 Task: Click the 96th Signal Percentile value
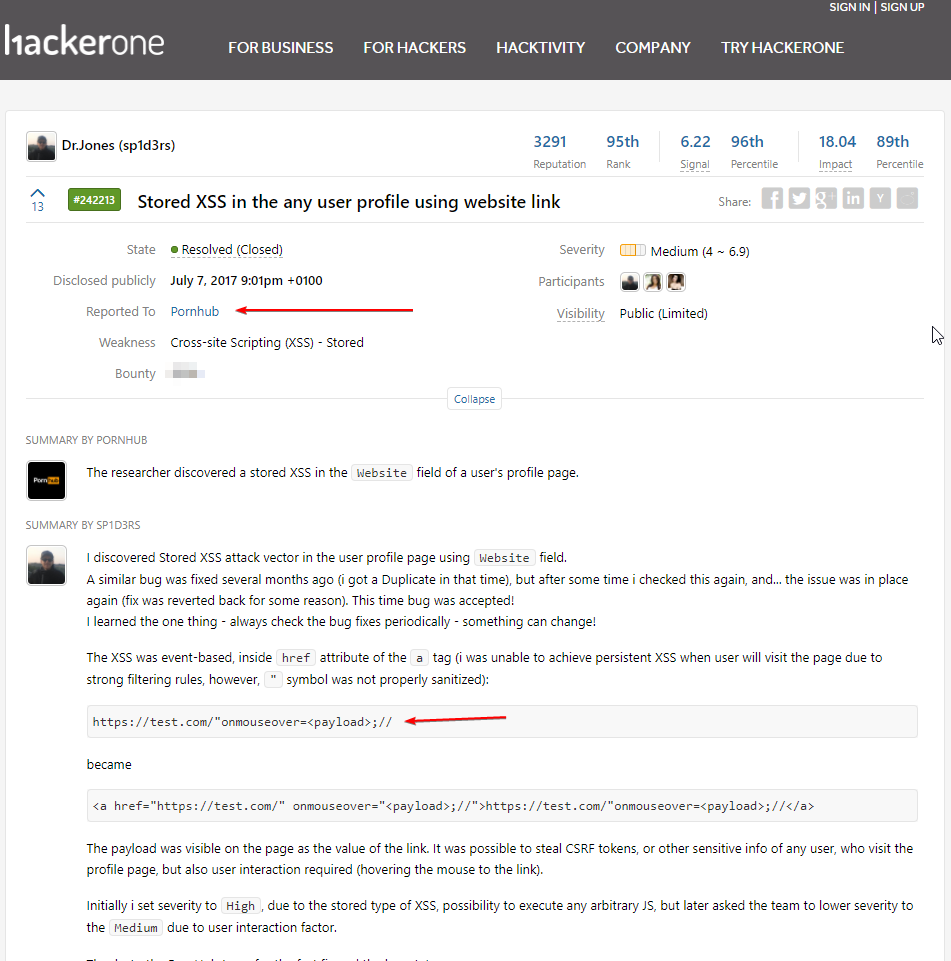747,142
